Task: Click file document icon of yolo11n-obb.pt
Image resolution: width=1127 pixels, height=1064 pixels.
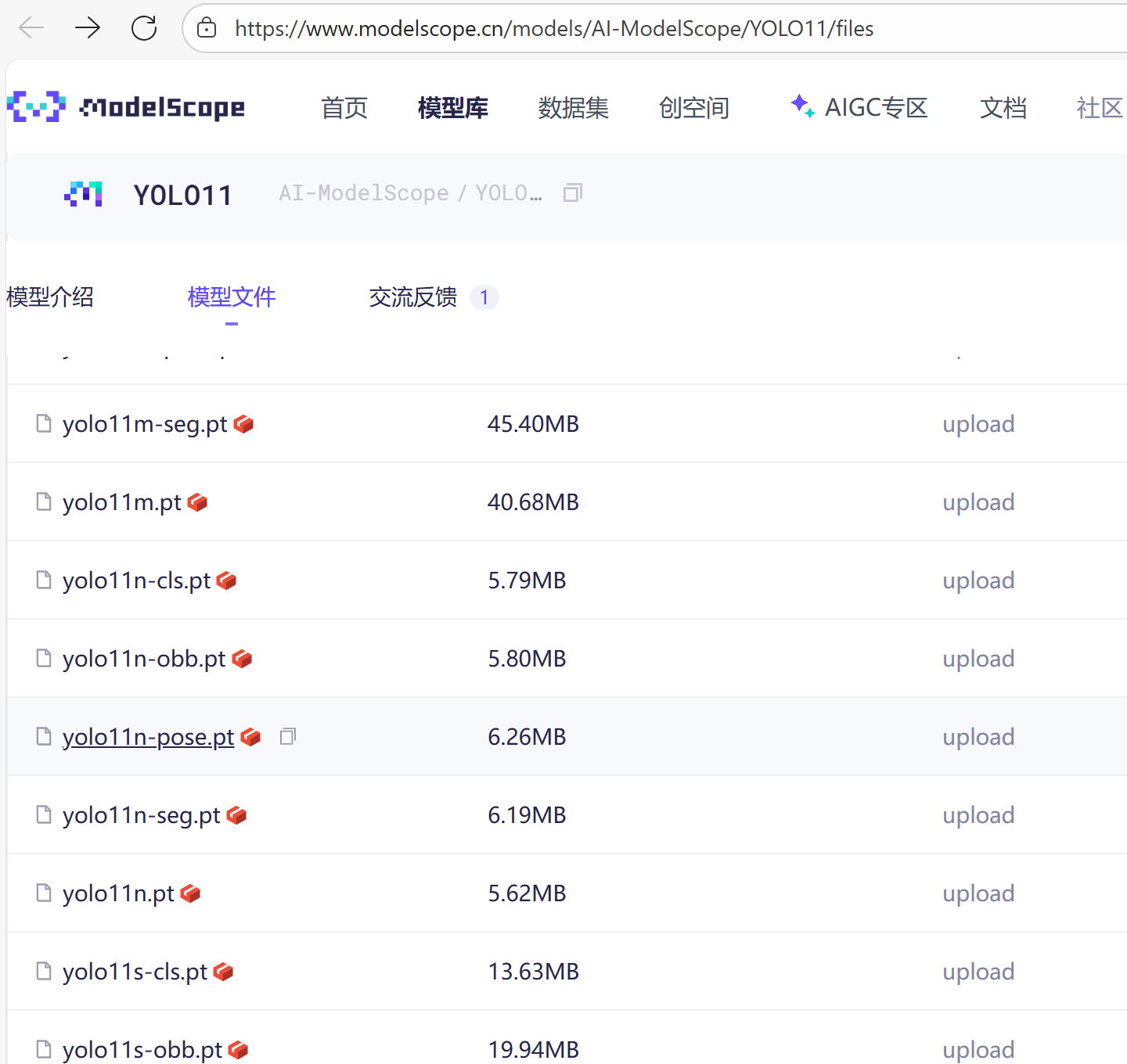Action: (44, 658)
